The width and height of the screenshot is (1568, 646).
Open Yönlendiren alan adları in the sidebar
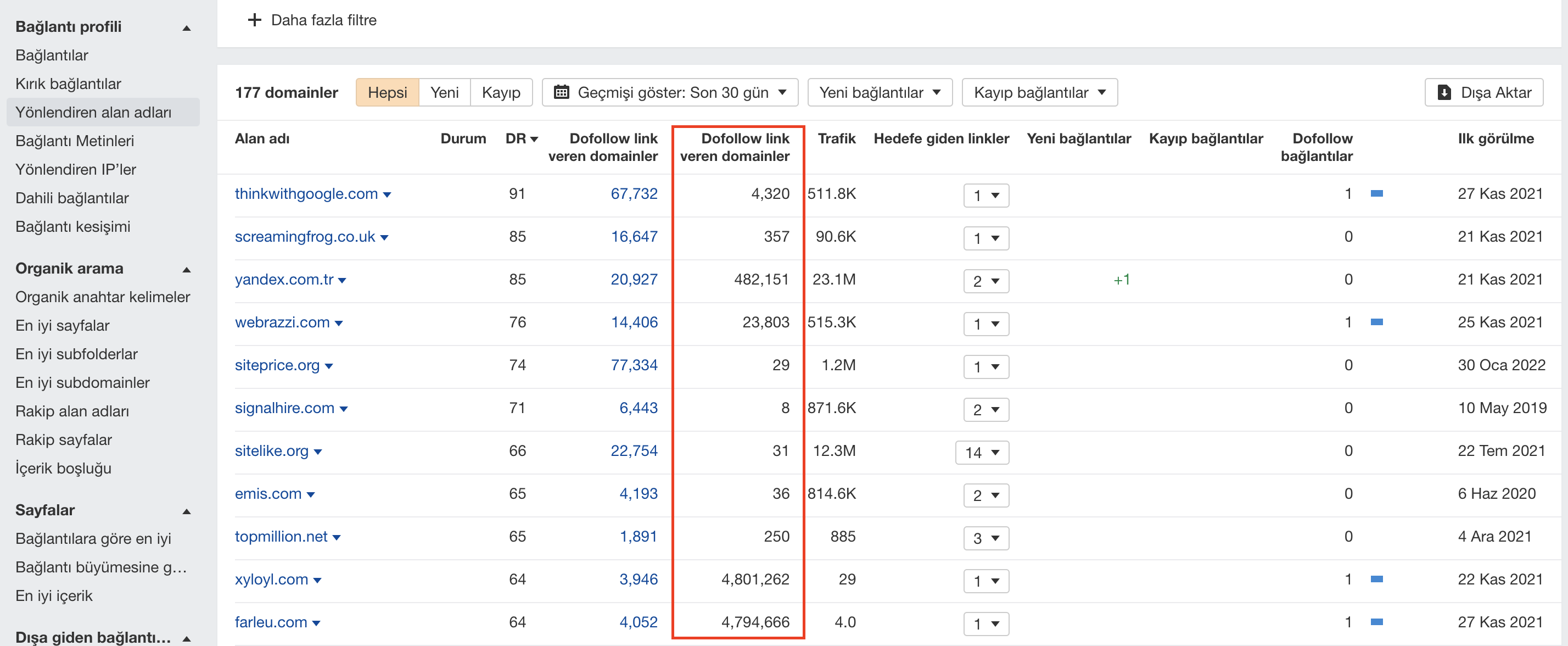tap(103, 113)
